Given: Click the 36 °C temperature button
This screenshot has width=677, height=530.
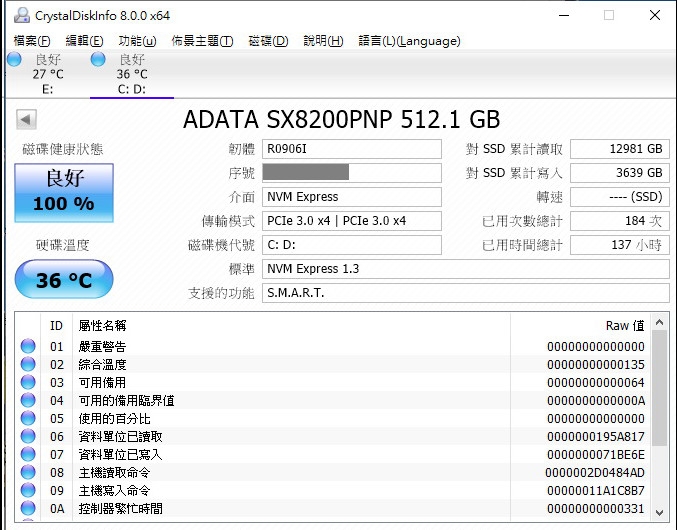Looking at the screenshot, I should pos(64,279).
